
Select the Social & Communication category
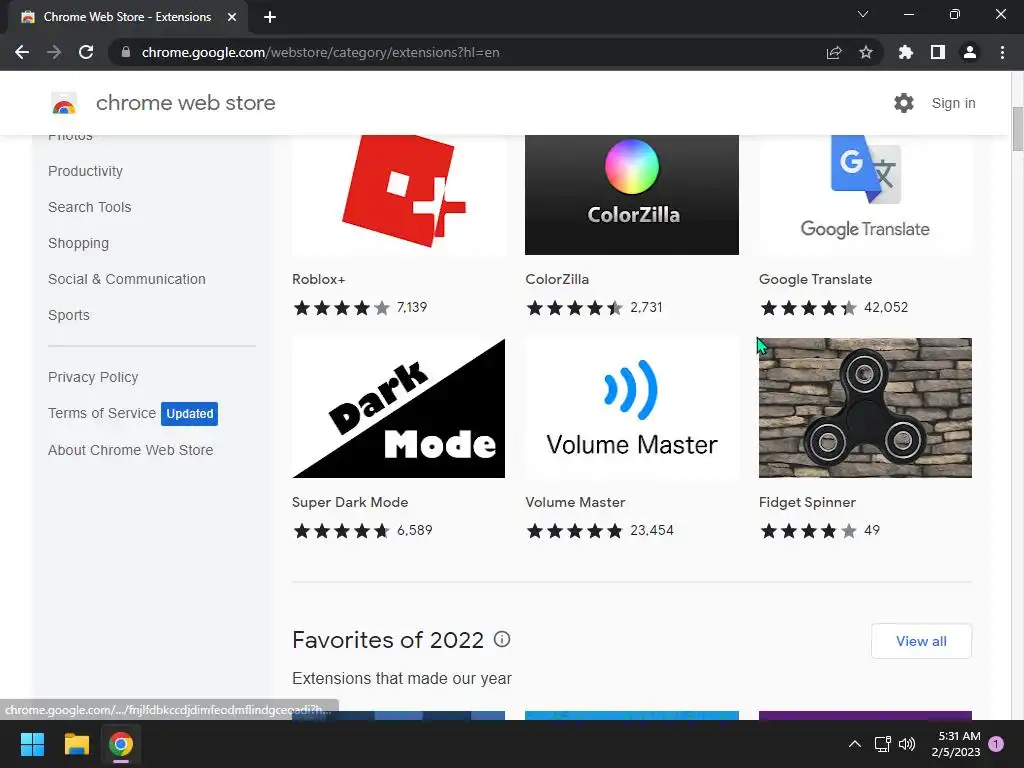click(127, 279)
